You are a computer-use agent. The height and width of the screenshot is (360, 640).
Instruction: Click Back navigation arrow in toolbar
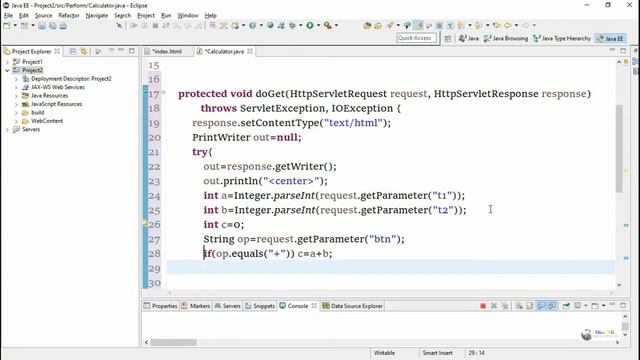pyautogui.click(x=508, y=25)
